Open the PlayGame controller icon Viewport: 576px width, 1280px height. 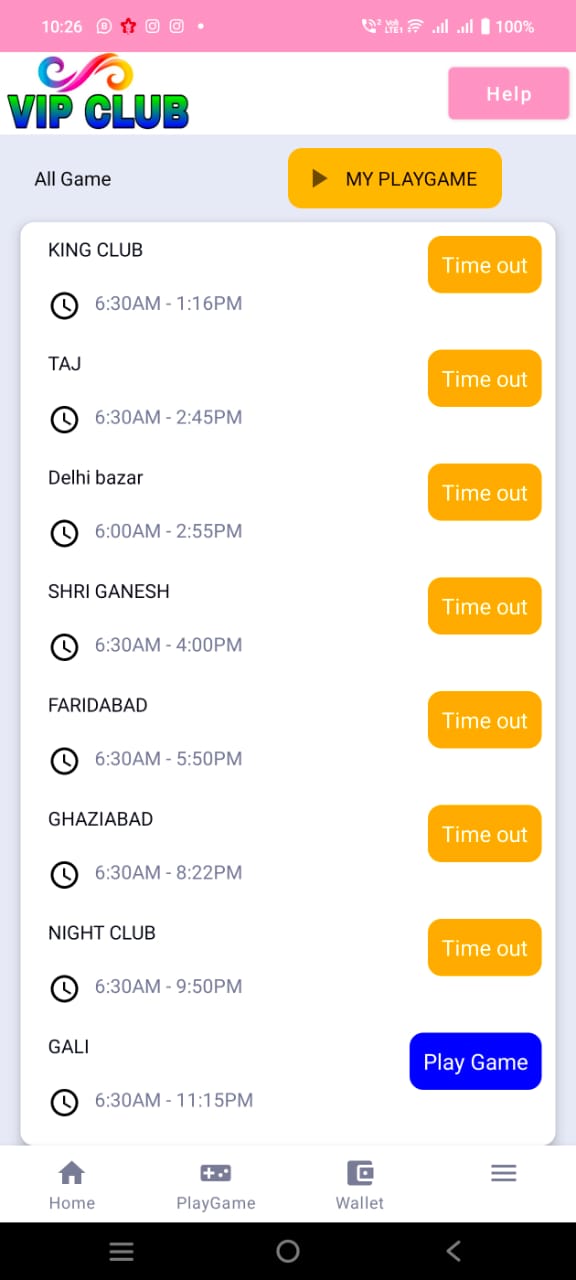[x=216, y=1173]
